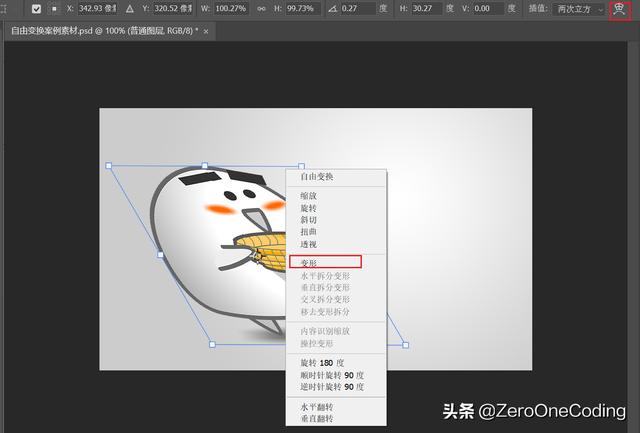
Task: Close the 自由变换案例素材.psd document tab
Action: pyautogui.click(x=206, y=32)
